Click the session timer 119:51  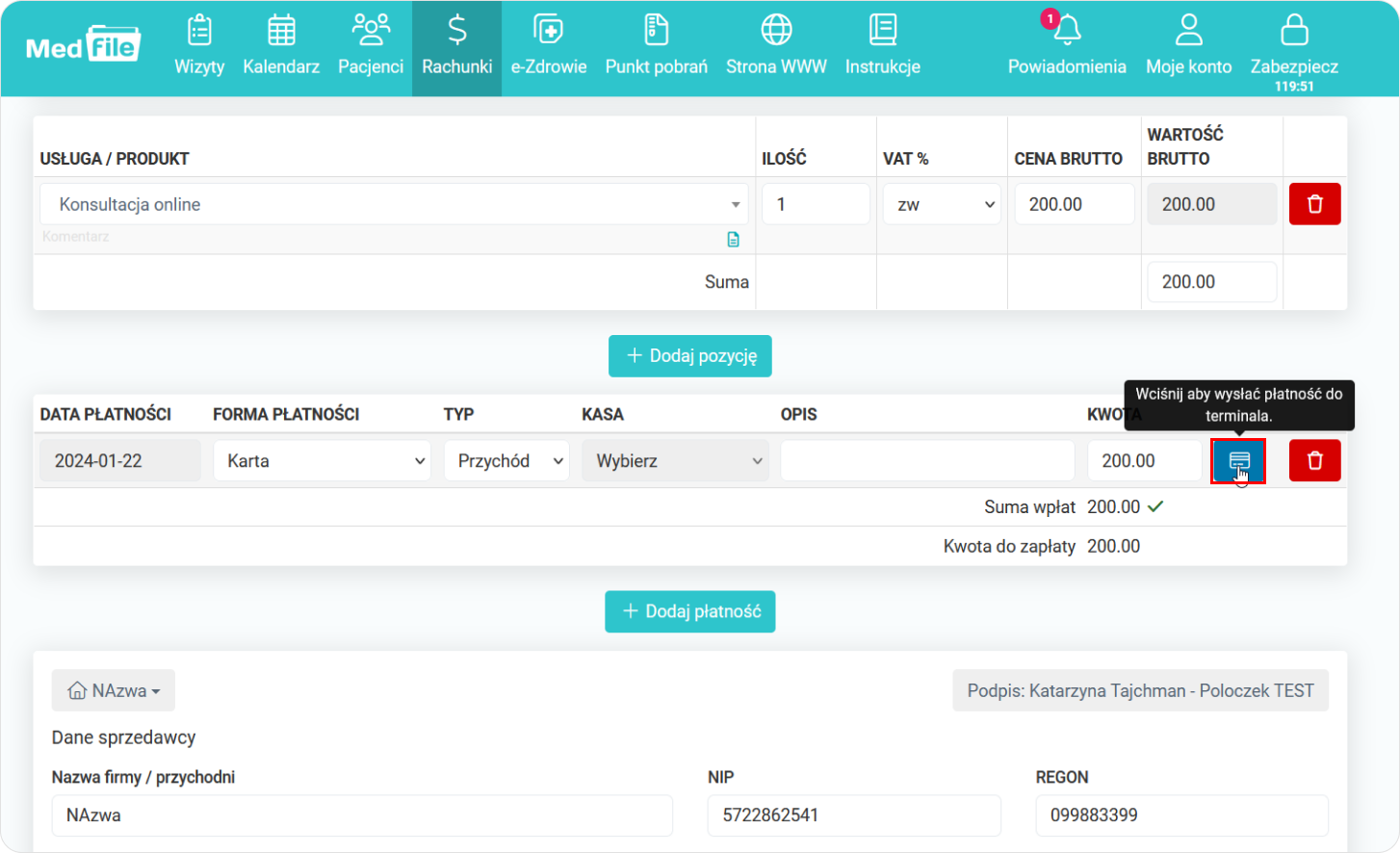(x=1294, y=87)
